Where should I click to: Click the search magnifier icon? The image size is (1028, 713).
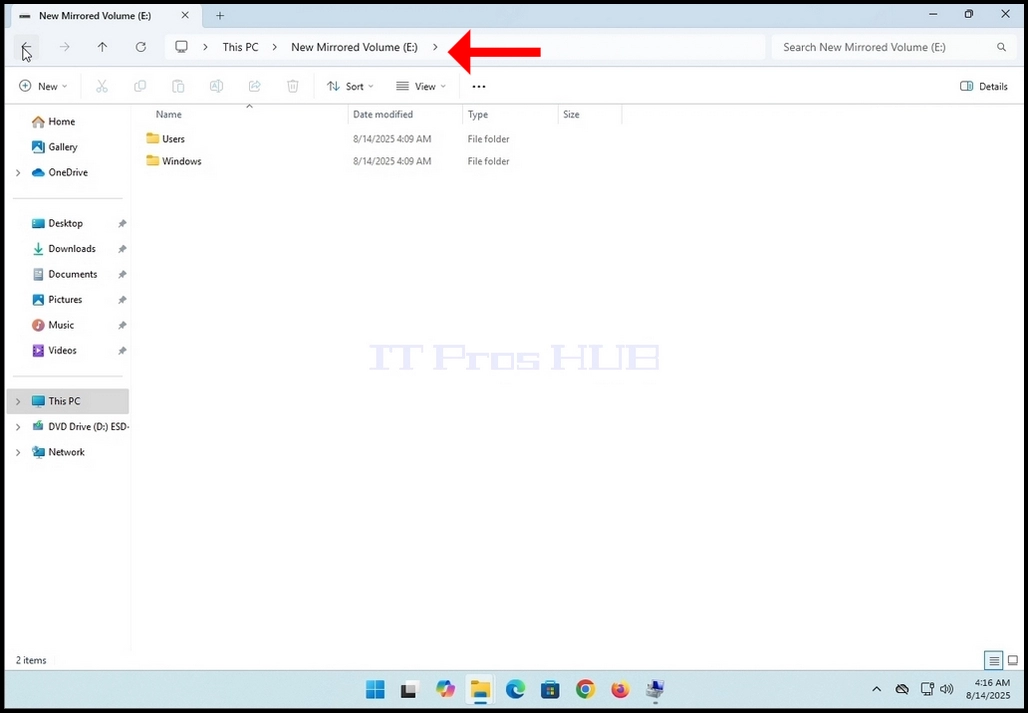tap(1001, 47)
